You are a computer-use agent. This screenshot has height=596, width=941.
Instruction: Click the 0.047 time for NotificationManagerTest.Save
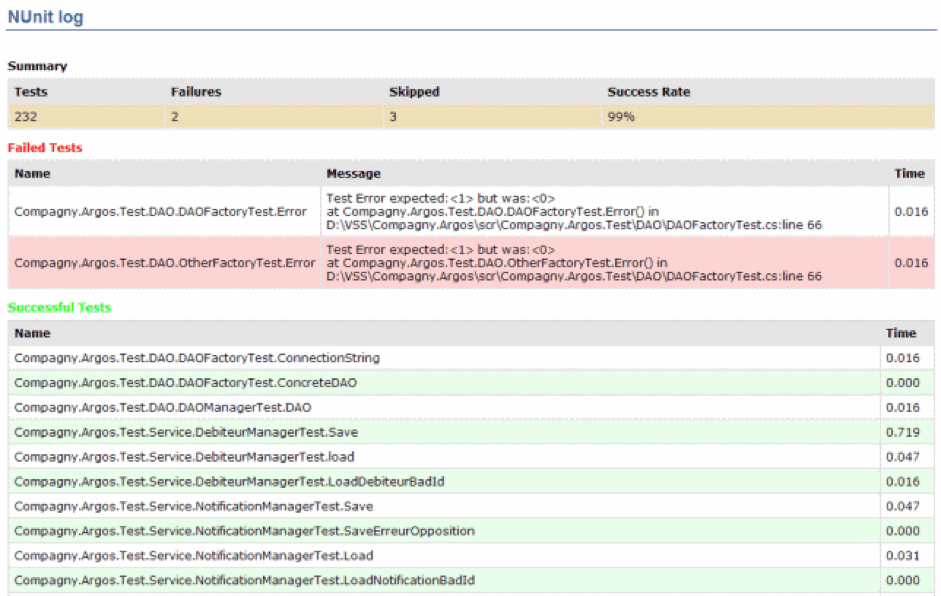pos(903,506)
